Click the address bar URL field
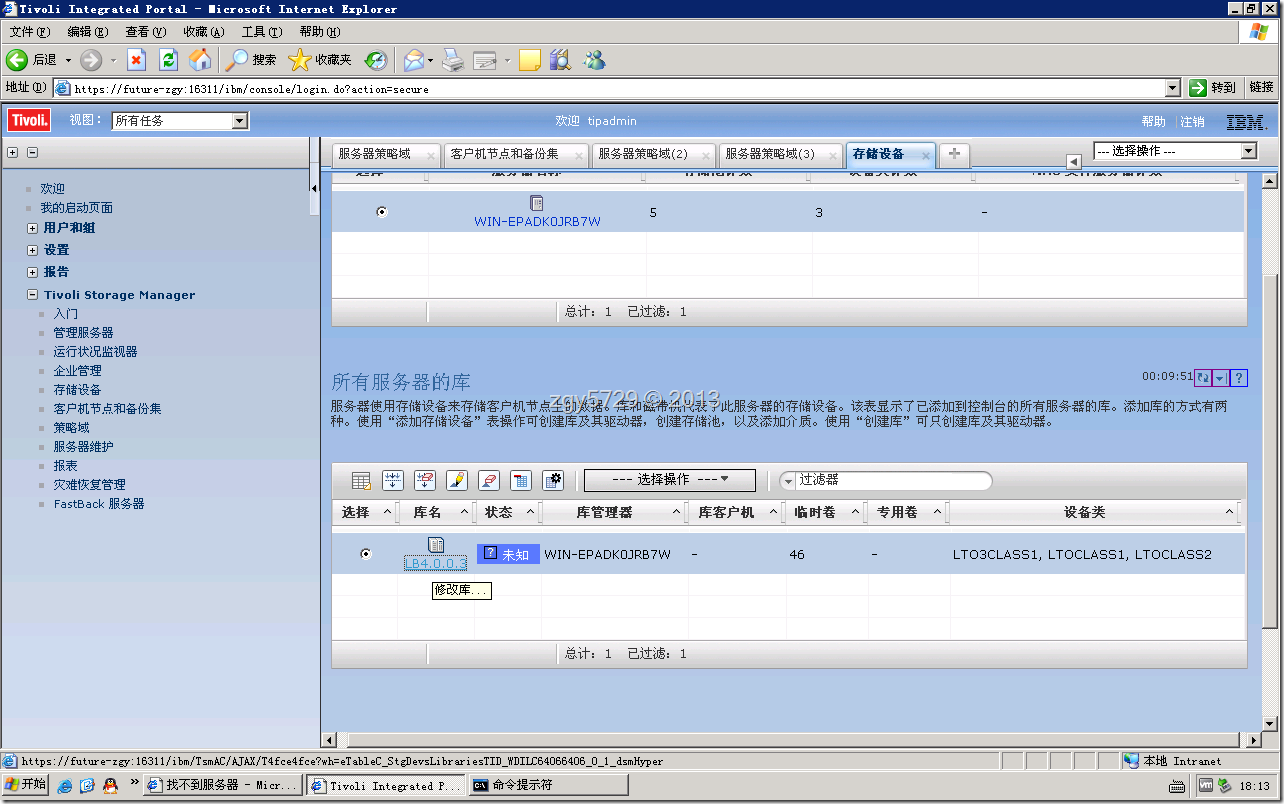Image resolution: width=1284 pixels, height=804 pixels. click(617, 88)
